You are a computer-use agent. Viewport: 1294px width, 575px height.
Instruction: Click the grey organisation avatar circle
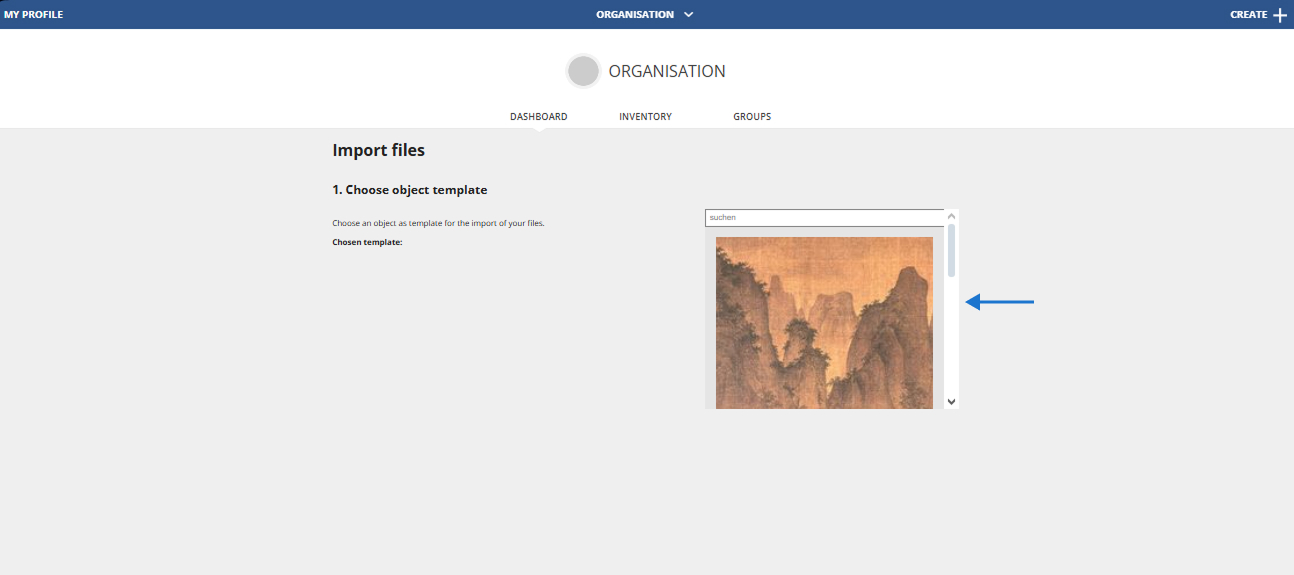click(583, 72)
